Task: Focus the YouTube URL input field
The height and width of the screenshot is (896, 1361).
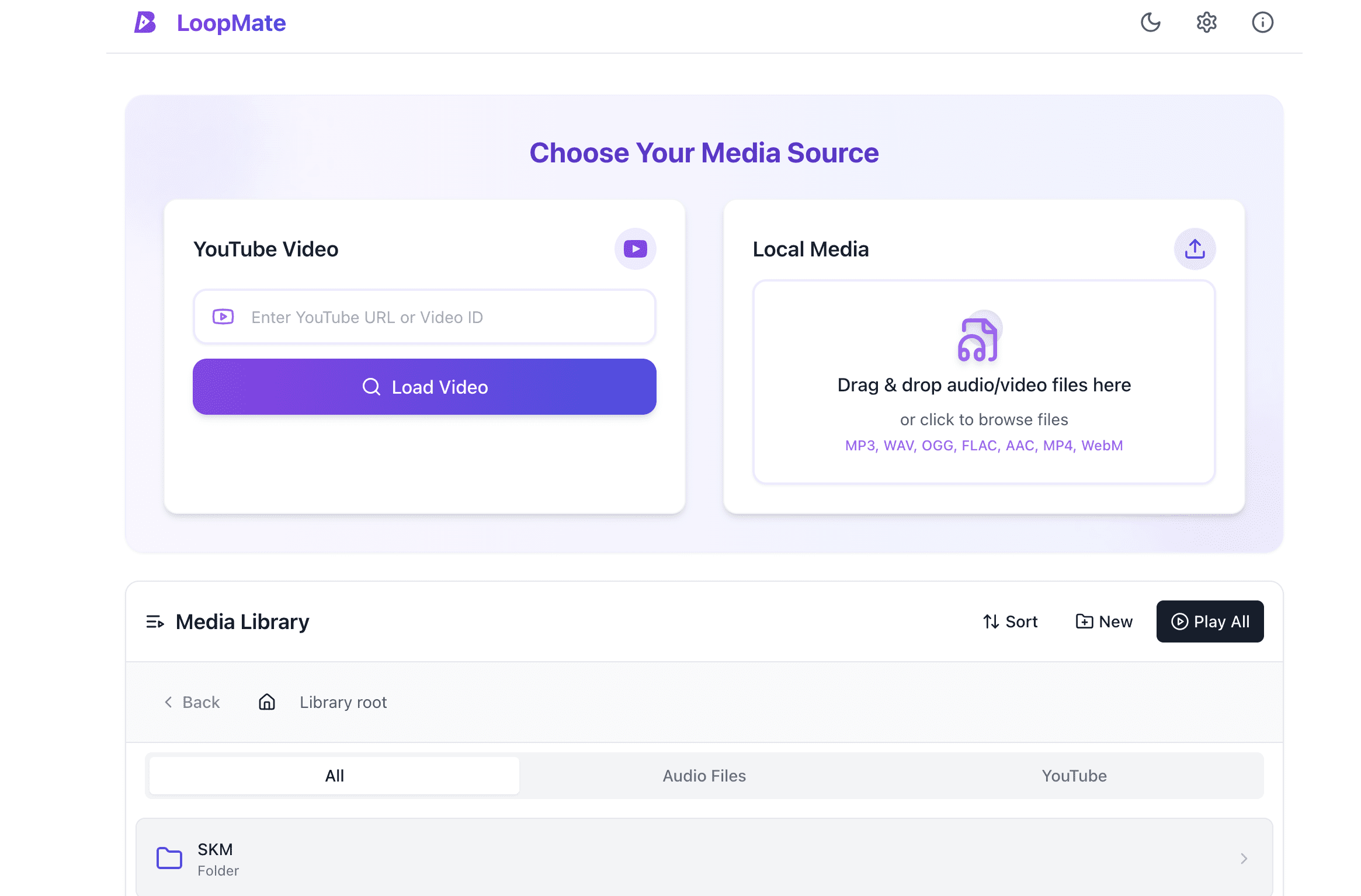Action: point(444,317)
